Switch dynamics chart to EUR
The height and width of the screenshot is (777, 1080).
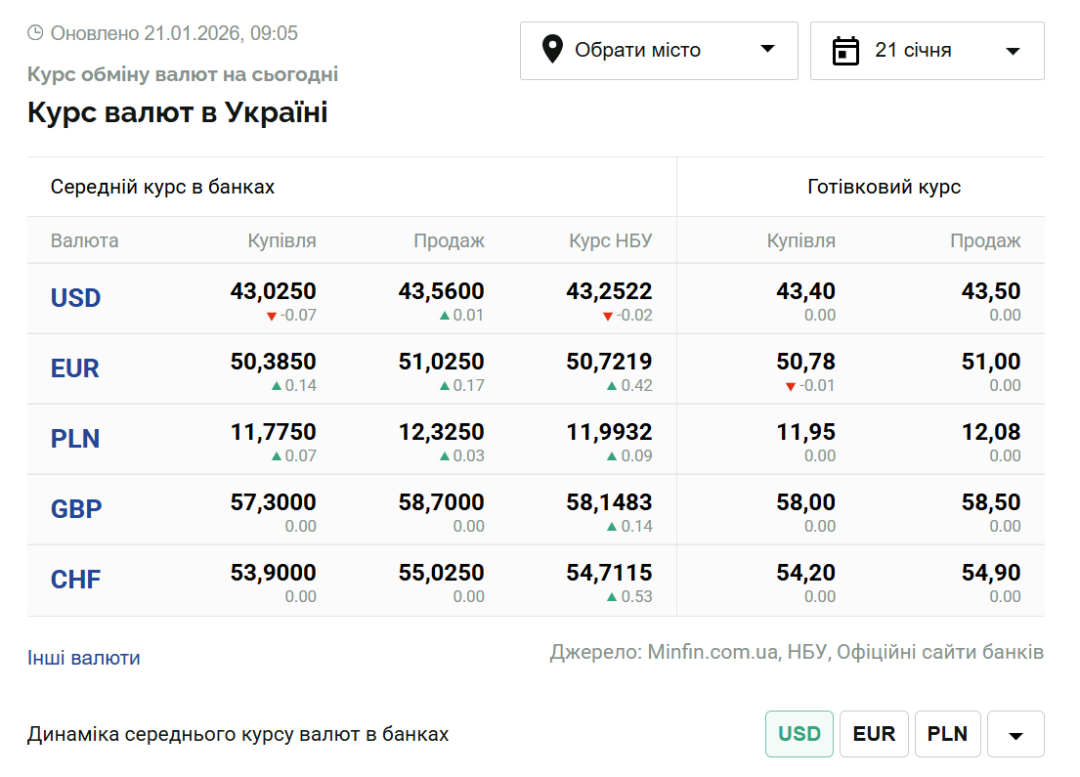coord(874,734)
